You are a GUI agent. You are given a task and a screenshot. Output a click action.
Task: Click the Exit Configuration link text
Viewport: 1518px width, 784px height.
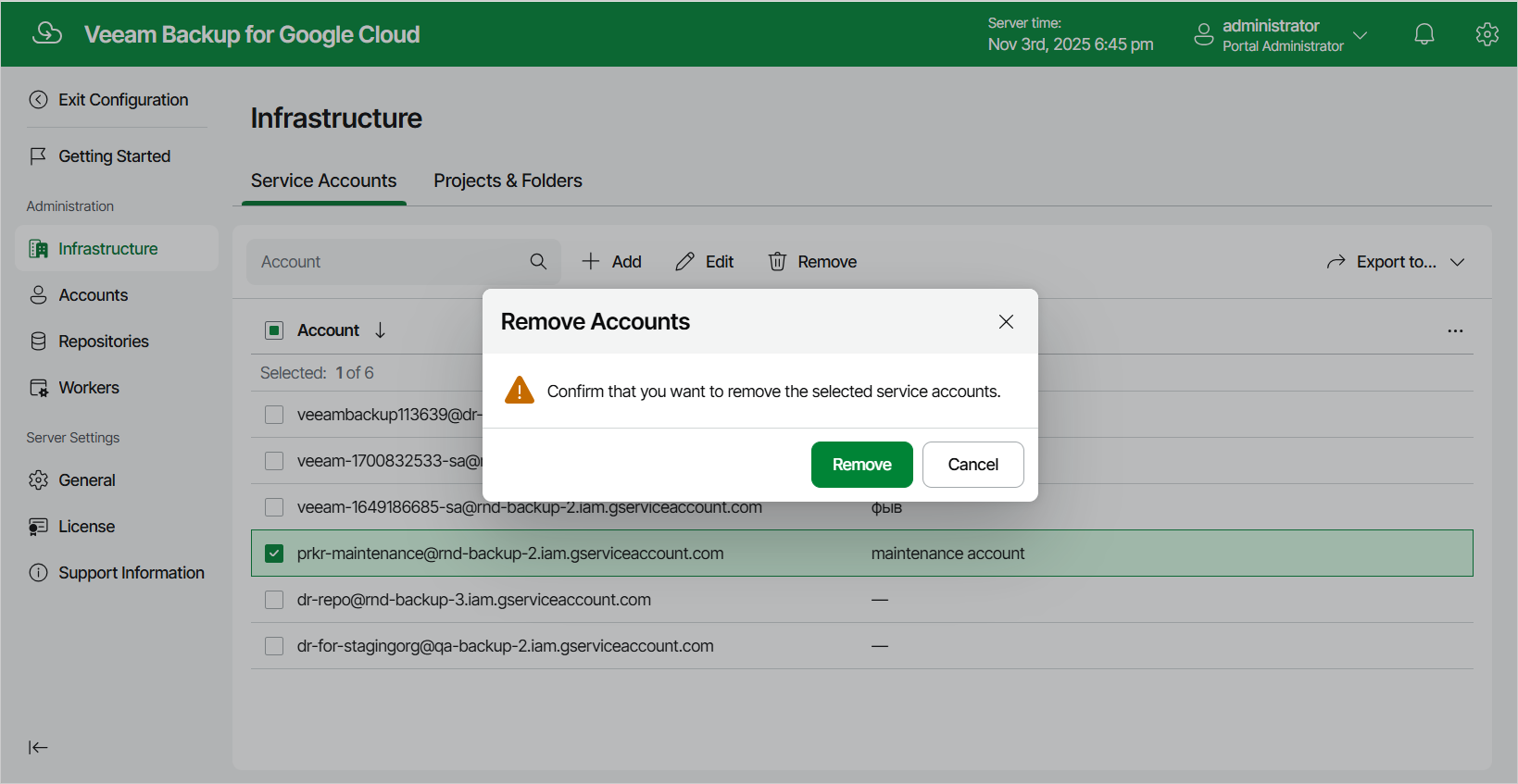tap(123, 100)
